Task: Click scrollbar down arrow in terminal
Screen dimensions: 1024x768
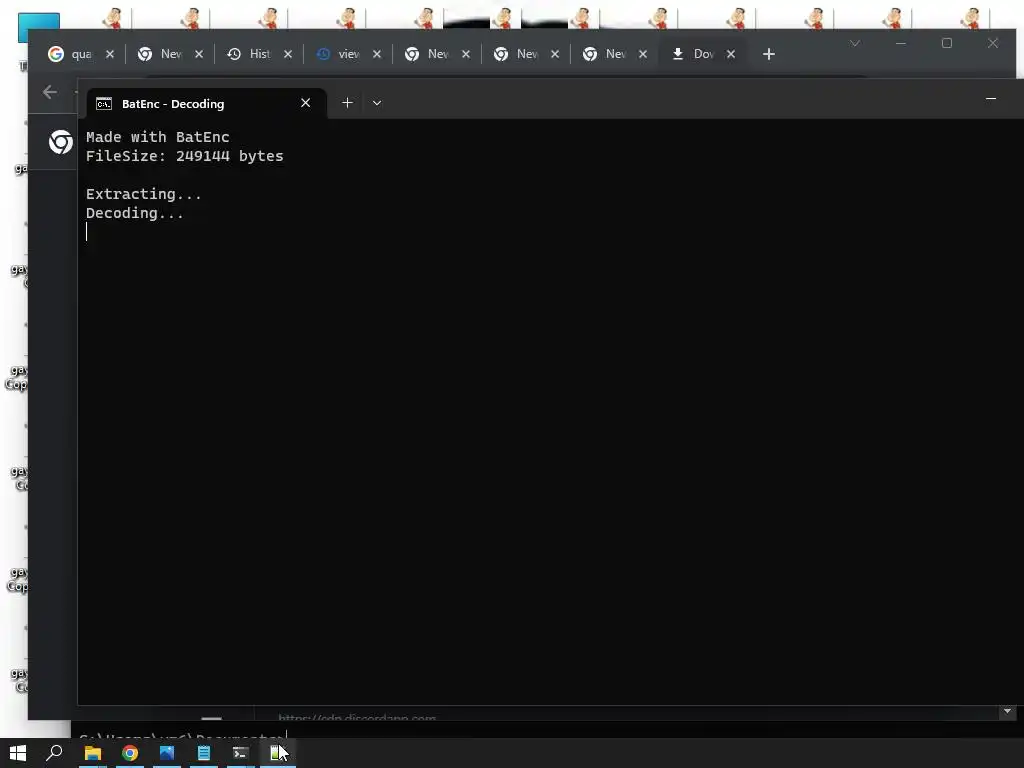Action: pos(1007,711)
